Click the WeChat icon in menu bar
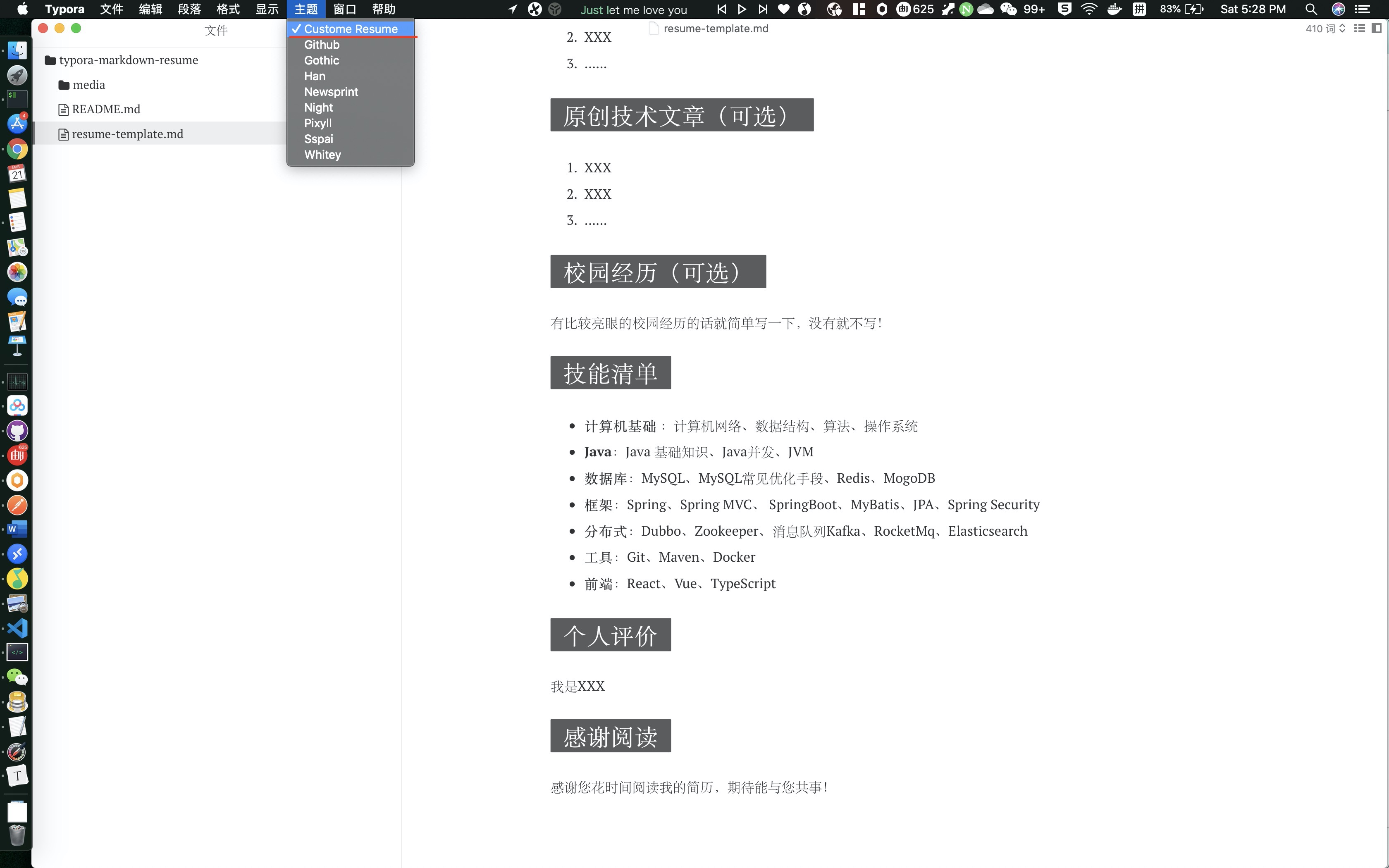Viewport: 1389px width, 868px height. [x=1008, y=9]
